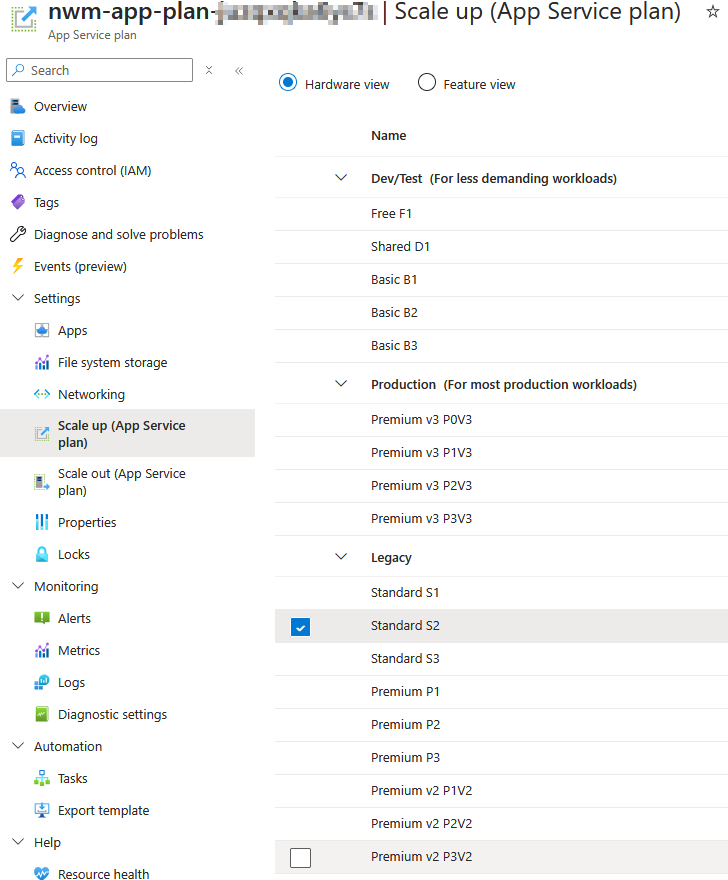
Task: Click the green Alerts icon
Action: 42,618
